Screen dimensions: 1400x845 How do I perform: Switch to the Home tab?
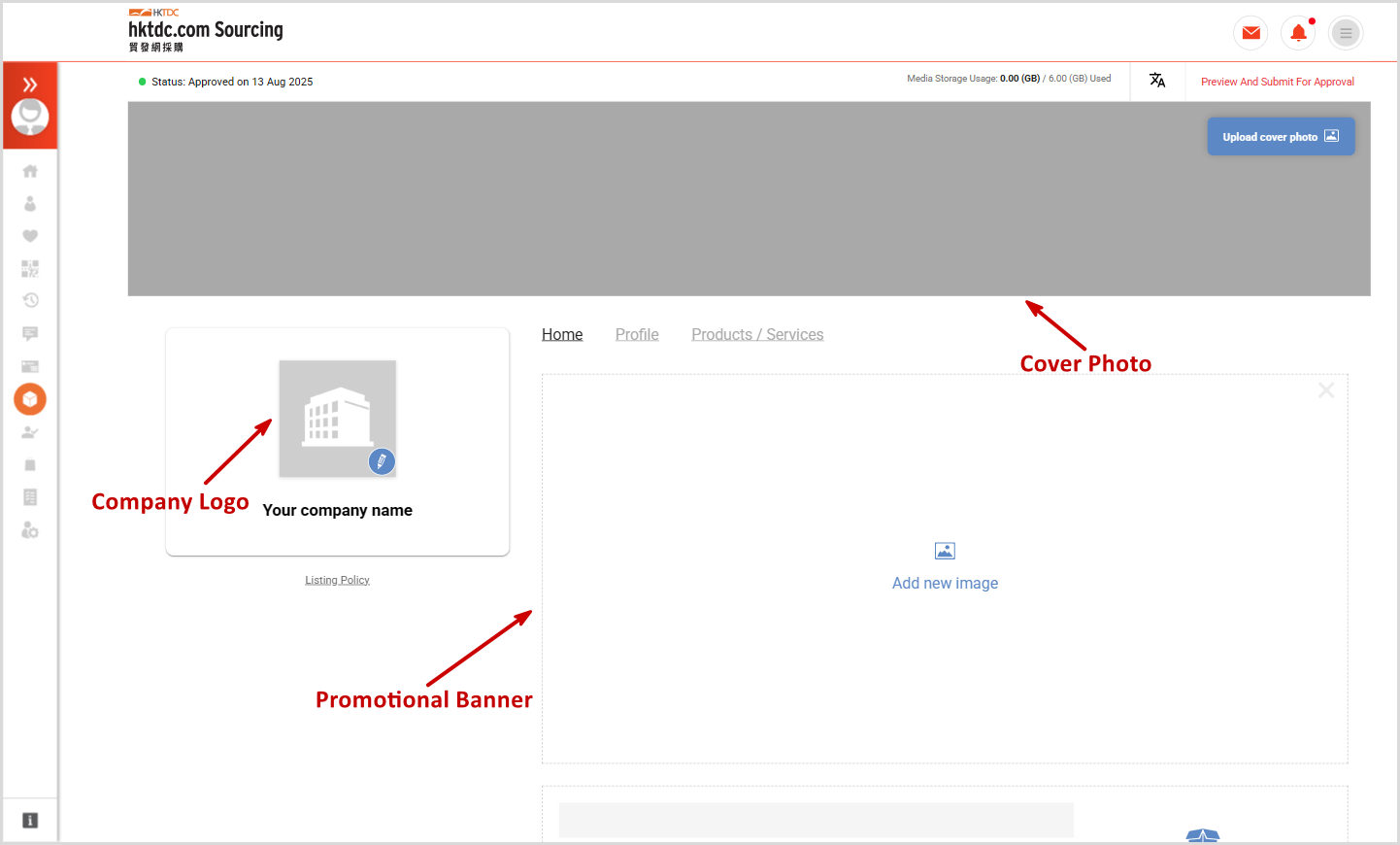562,334
